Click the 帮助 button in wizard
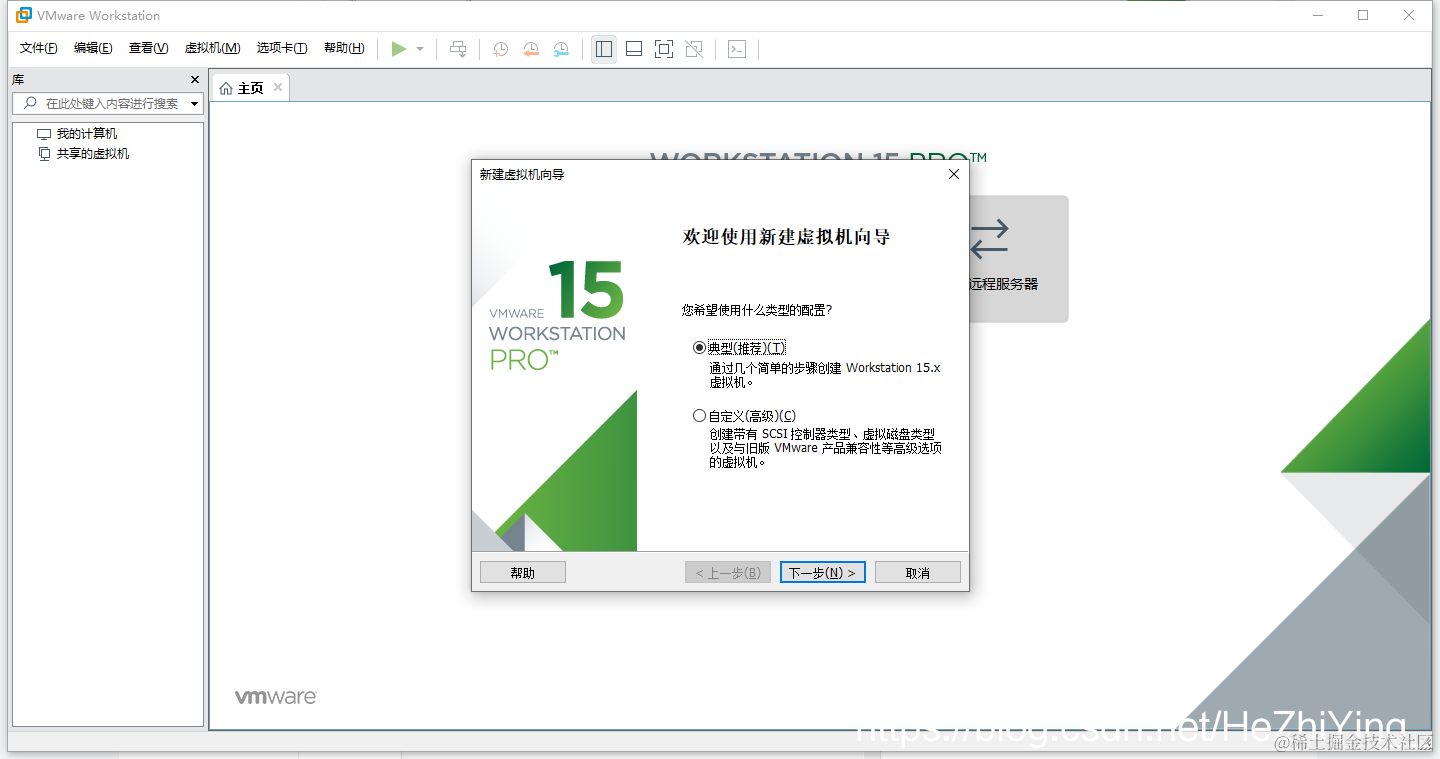This screenshot has width=1440, height=759. [x=523, y=572]
